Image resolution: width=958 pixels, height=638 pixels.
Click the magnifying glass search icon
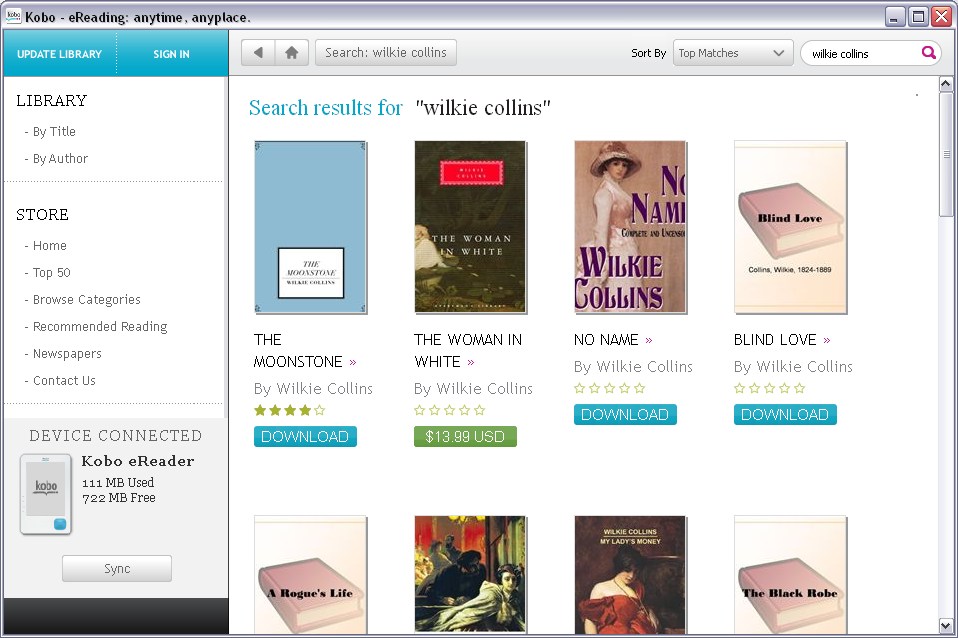pyautogui.click(x=928, y=52)
